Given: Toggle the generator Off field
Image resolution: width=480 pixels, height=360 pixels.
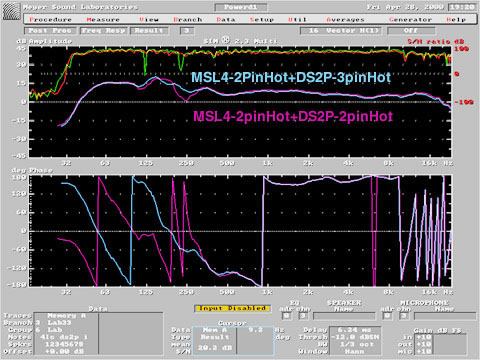Looking at the screenshot, I should pos(411,31).
